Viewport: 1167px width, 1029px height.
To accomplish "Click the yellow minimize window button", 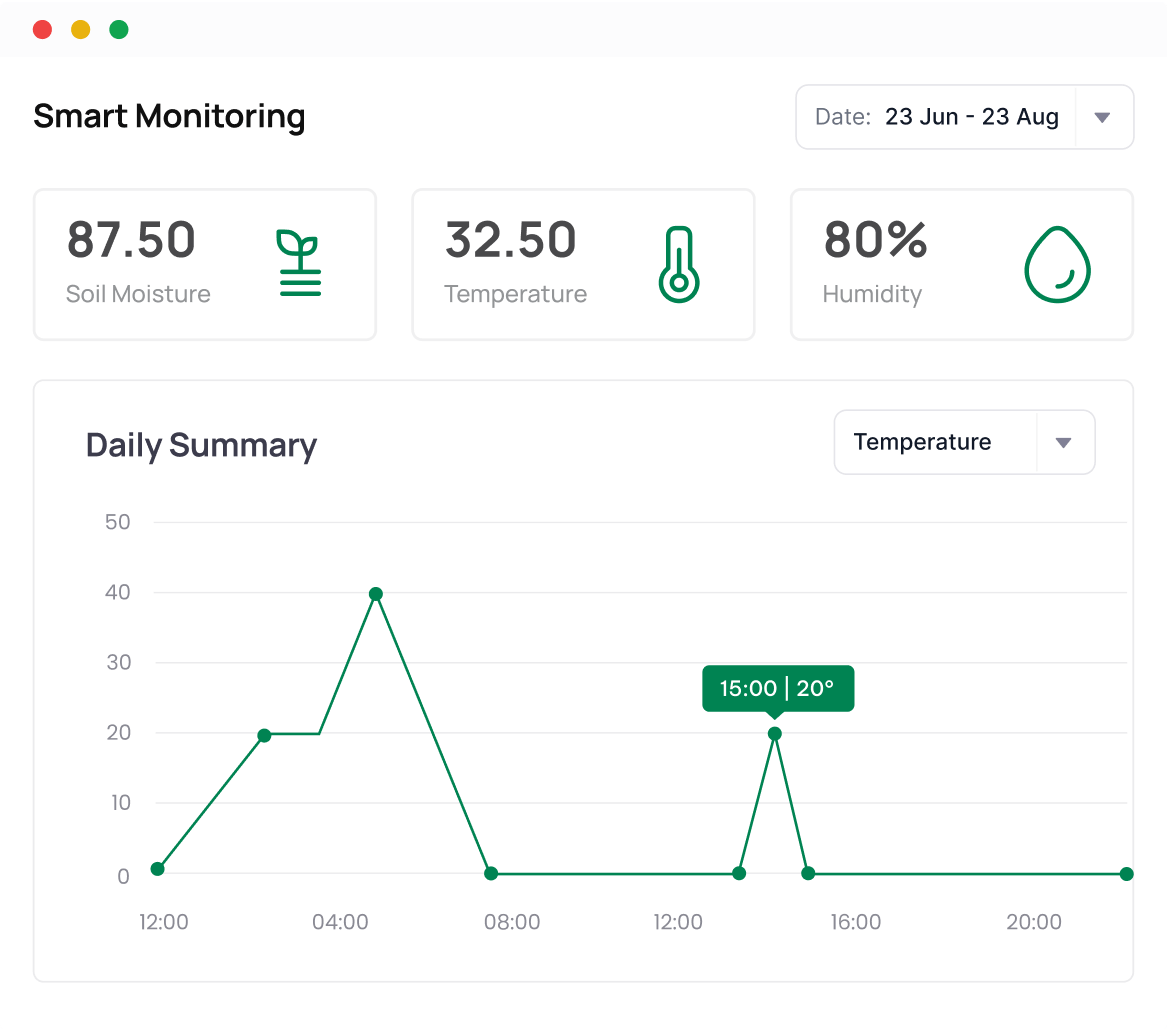I will point(81,29).
